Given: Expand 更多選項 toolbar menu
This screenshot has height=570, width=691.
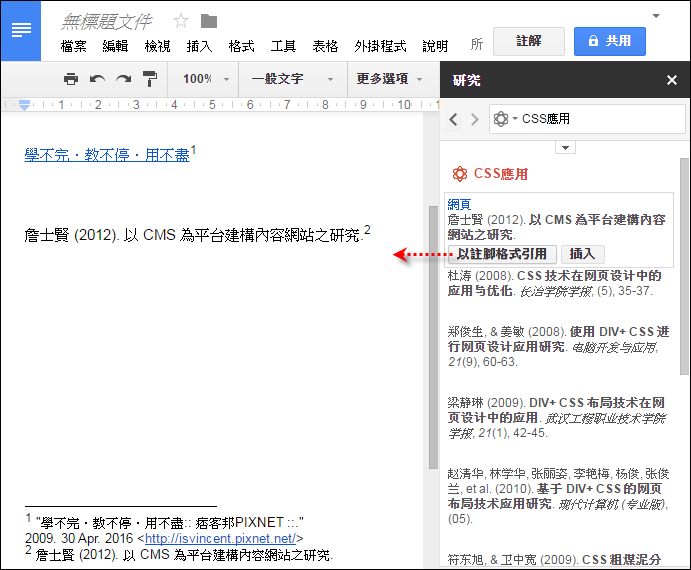Looking at the screenshot, I should 389,79.
